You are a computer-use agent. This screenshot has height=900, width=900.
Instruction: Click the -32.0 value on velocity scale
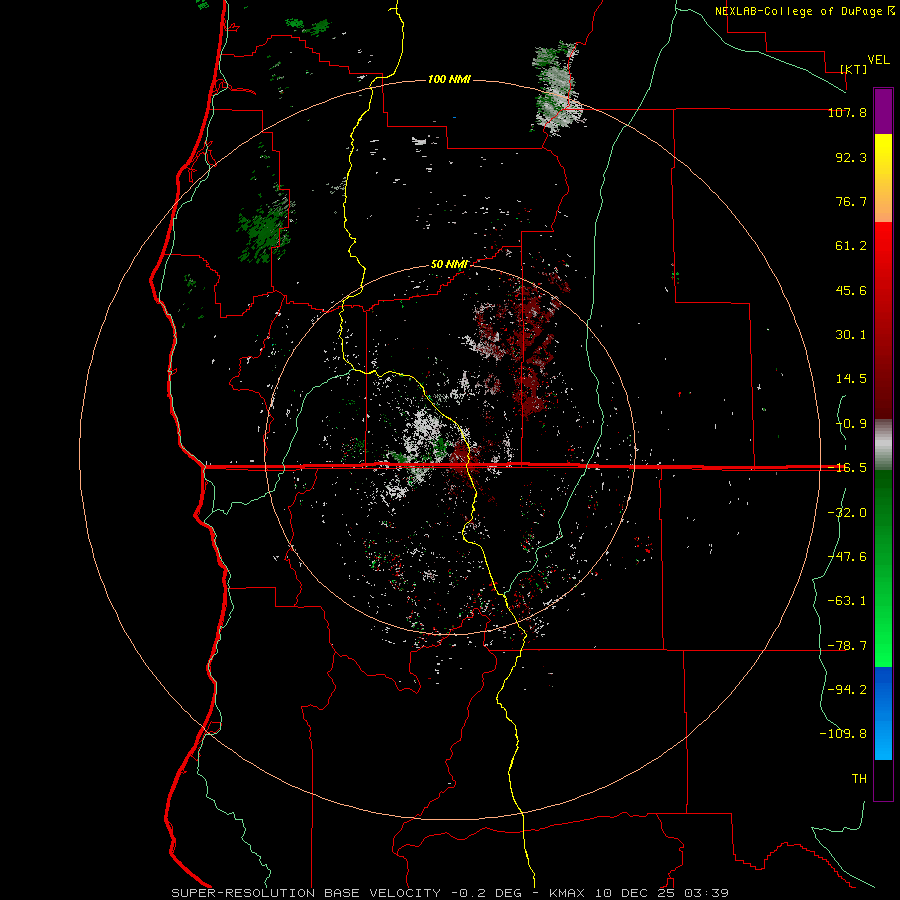pos(847,513)
